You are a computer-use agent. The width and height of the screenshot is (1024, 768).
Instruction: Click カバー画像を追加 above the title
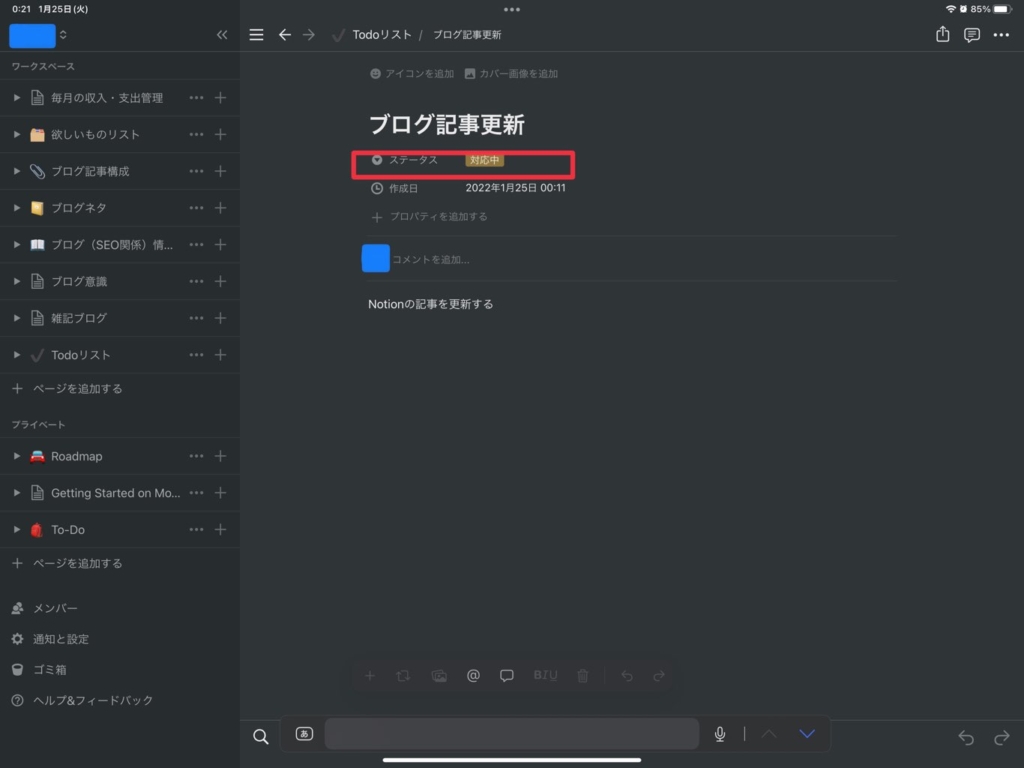[511, 74]
